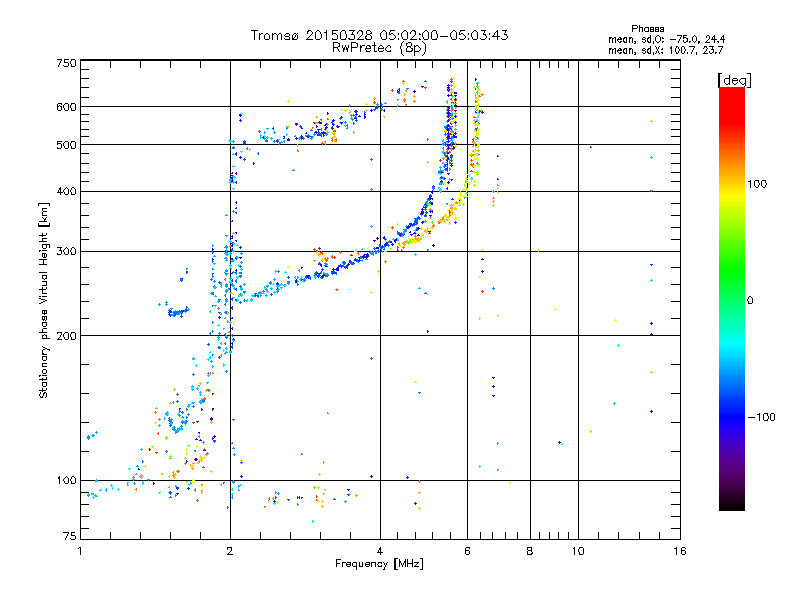Click the y-axis tick label '400'
800x600 pixels.
click(x=66, y=192)
